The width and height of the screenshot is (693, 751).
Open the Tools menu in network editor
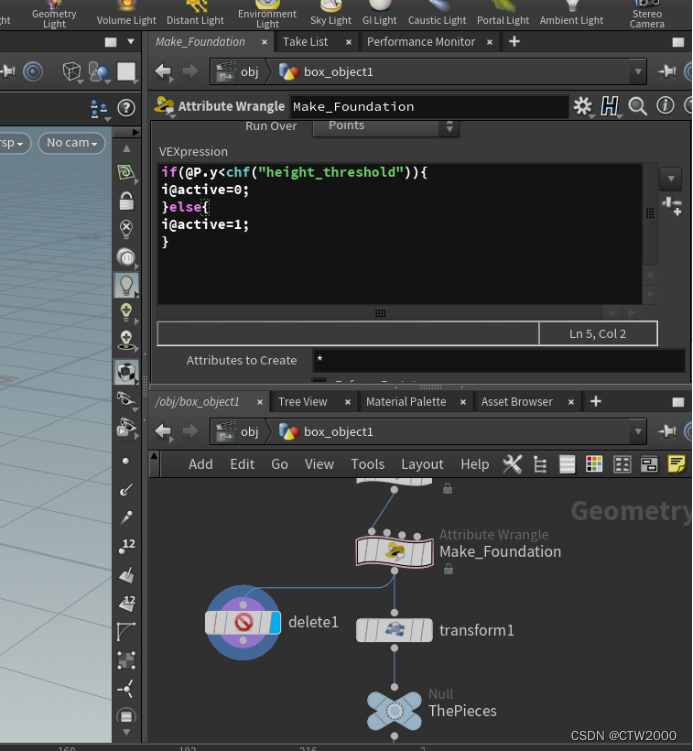pyautogui.click(x=367, y=464)
